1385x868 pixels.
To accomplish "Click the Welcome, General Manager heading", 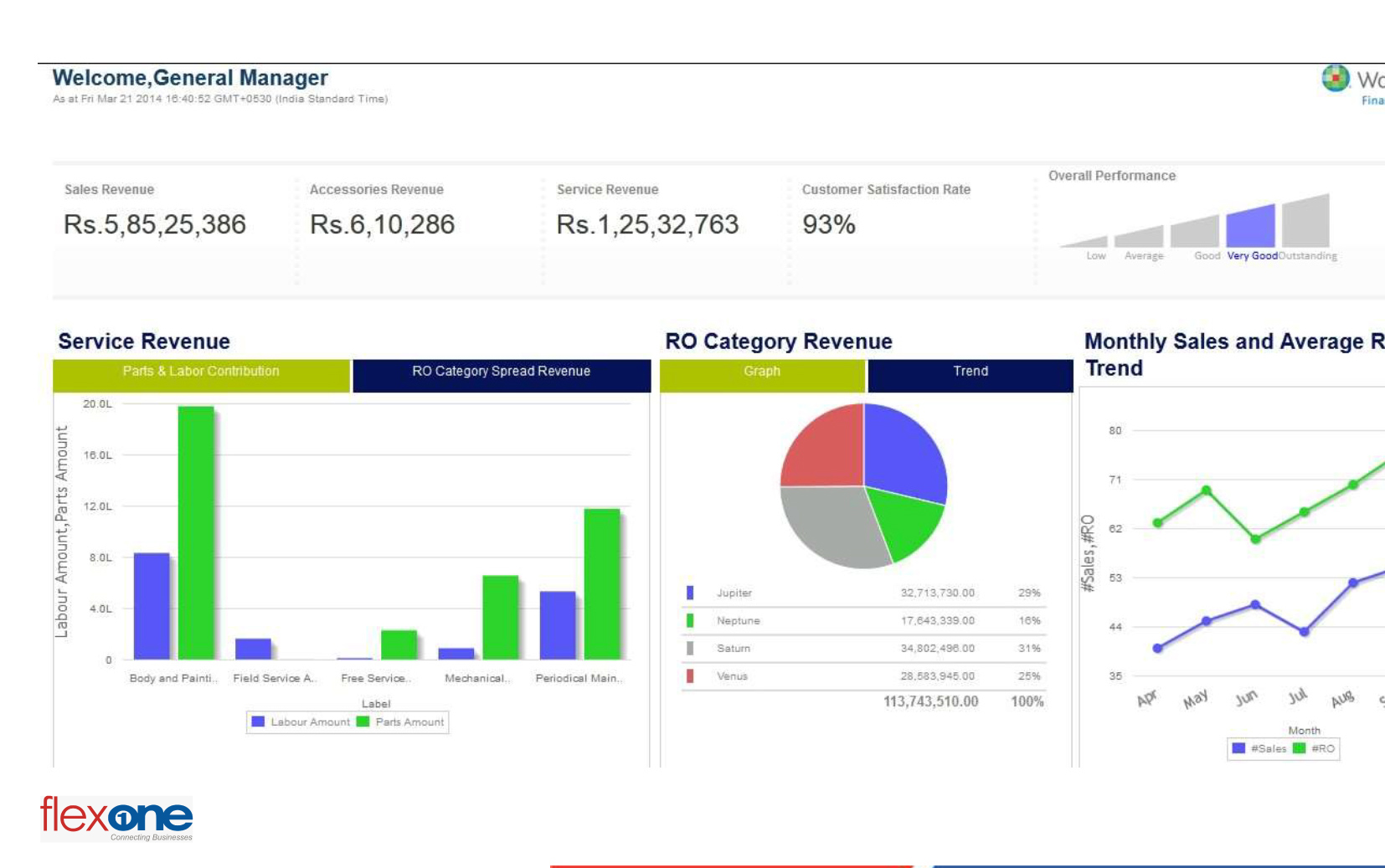I will 190,78.
